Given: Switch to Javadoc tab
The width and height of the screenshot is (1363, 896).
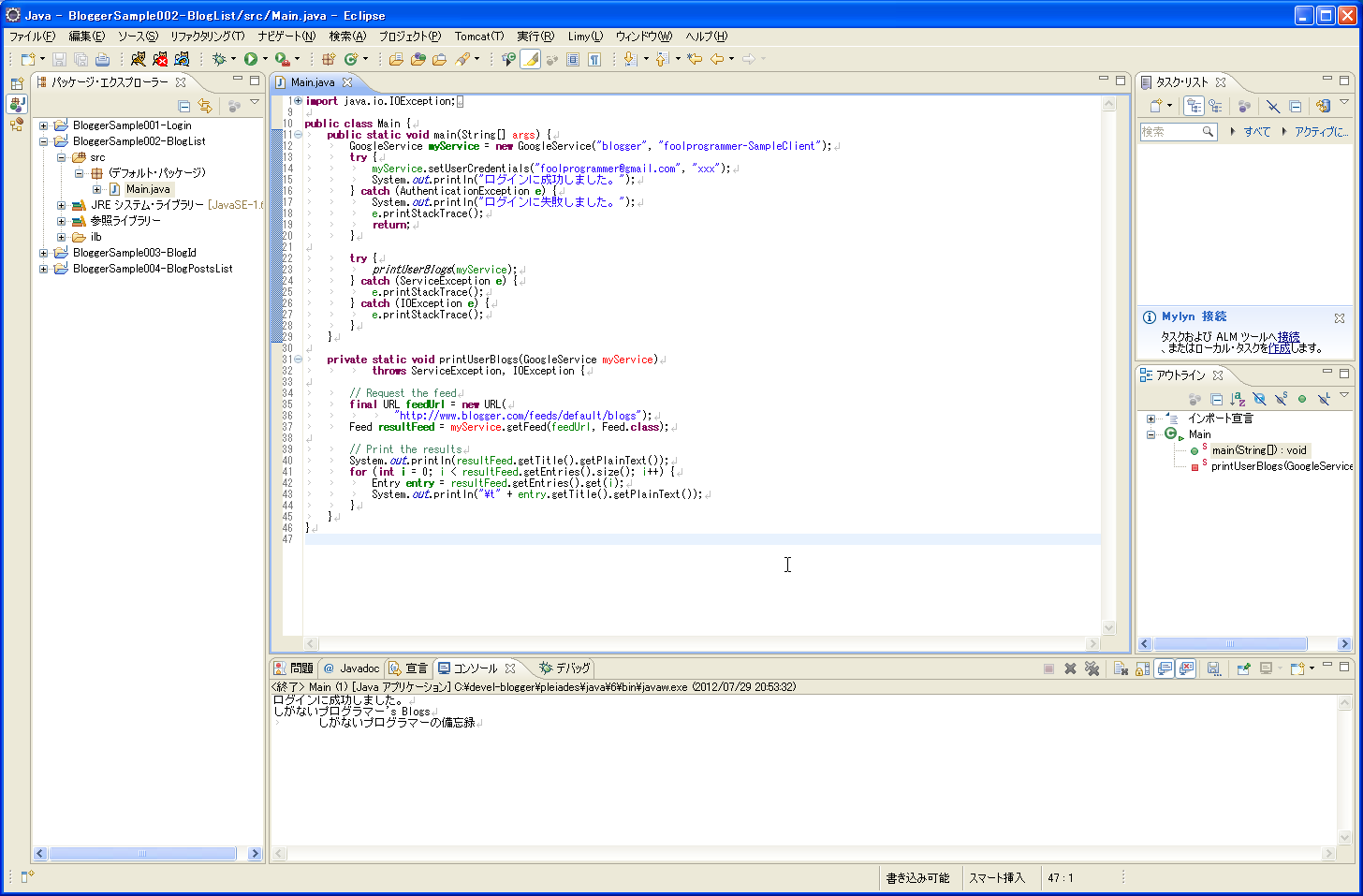Looking at the screenshot, I should tap(352, 668).
